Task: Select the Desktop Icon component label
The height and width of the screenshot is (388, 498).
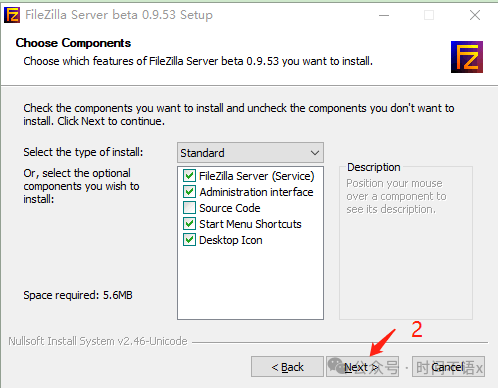Action: [x=231, y=240]
